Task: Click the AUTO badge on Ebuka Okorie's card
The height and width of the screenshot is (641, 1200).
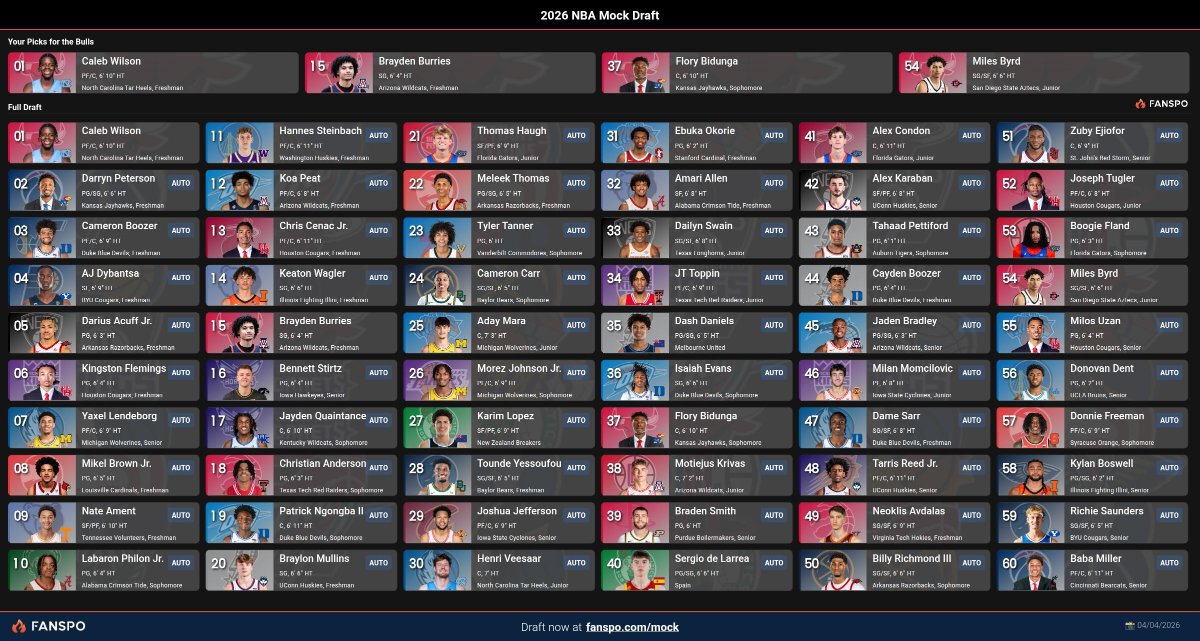Action: click(775, 135)
